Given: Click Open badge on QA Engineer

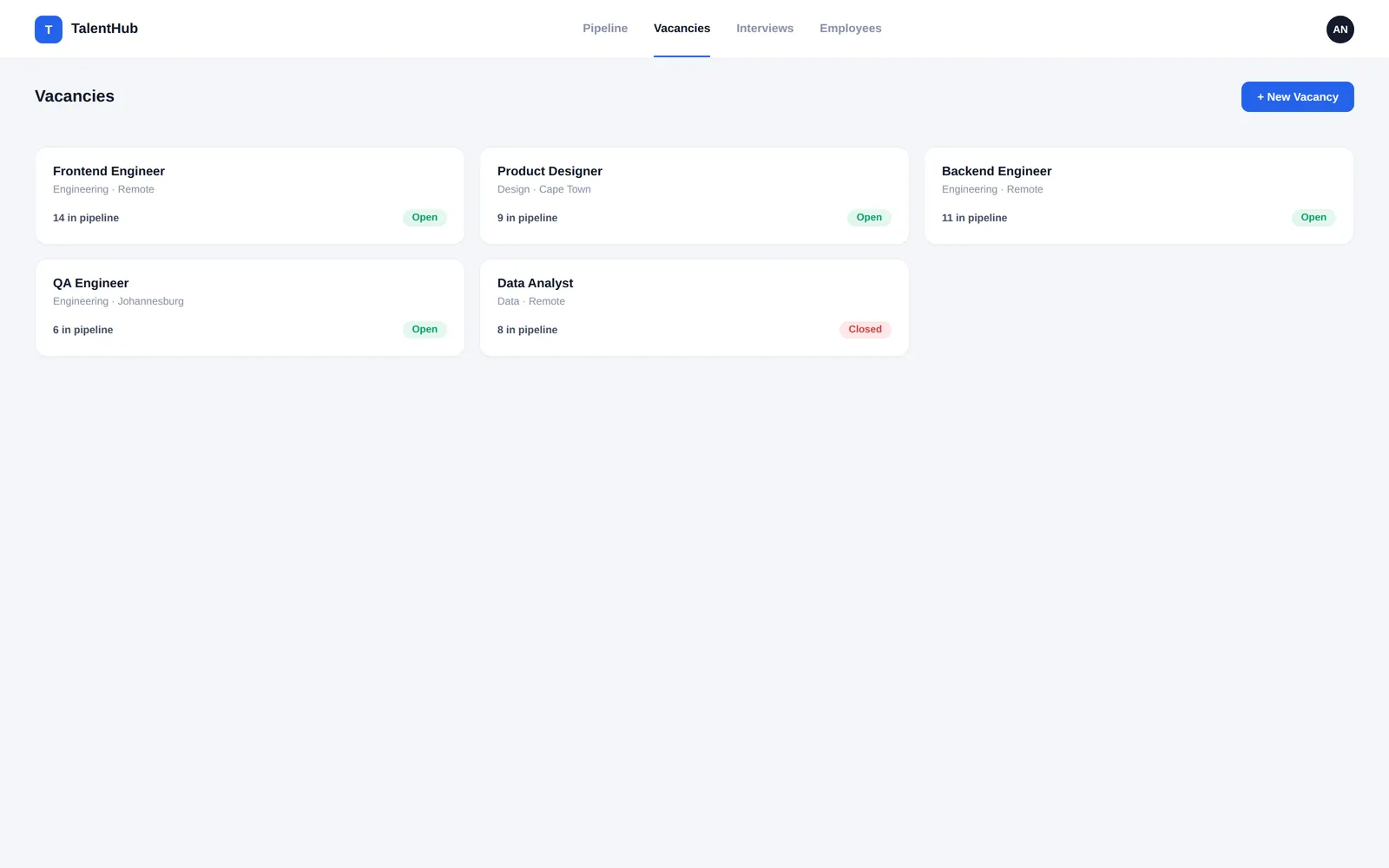Looking at the screenshot, I should tap(425, 330).
